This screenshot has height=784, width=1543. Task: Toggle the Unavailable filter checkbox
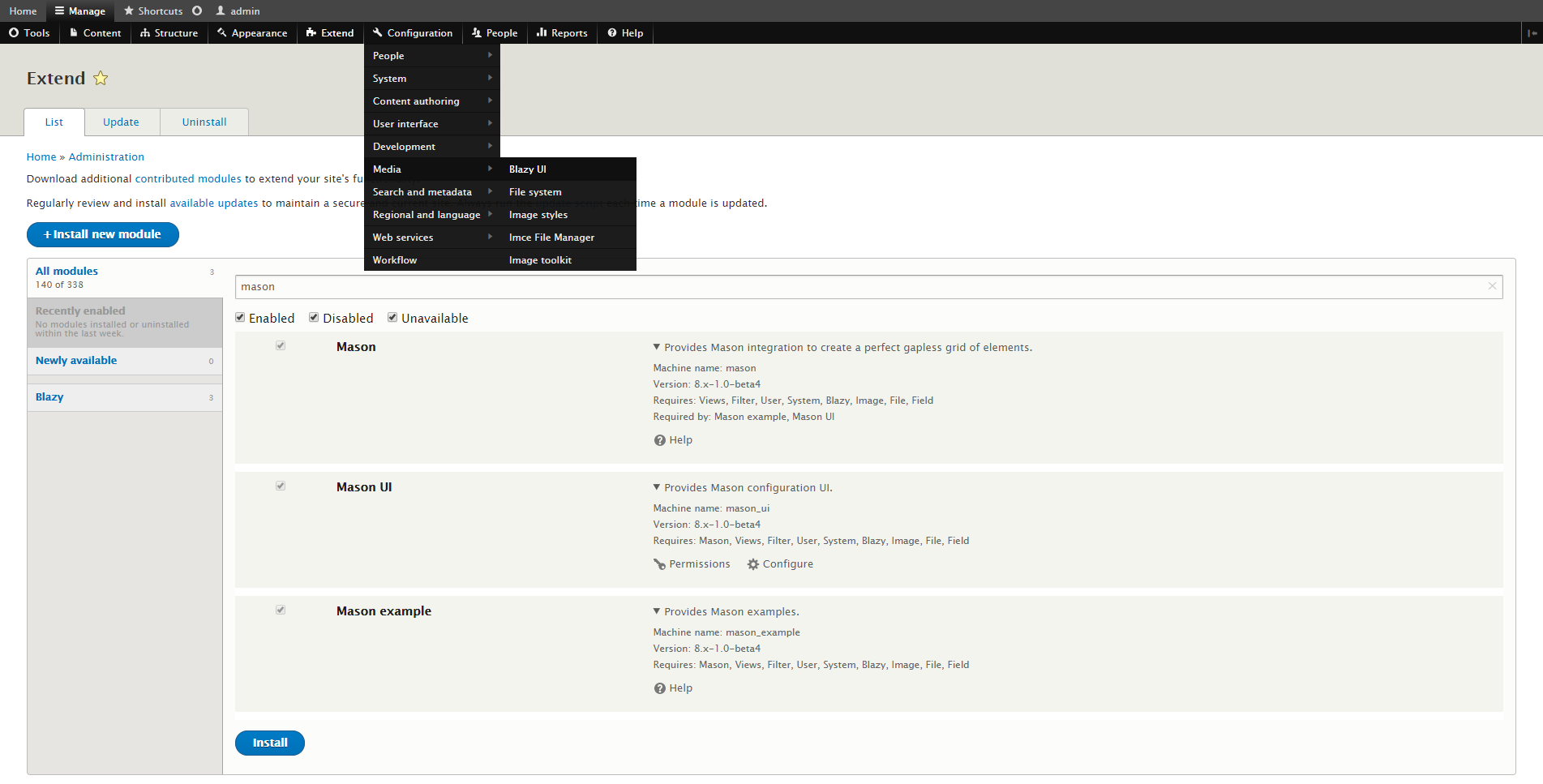pyautogui.click(x=392, y=318)
